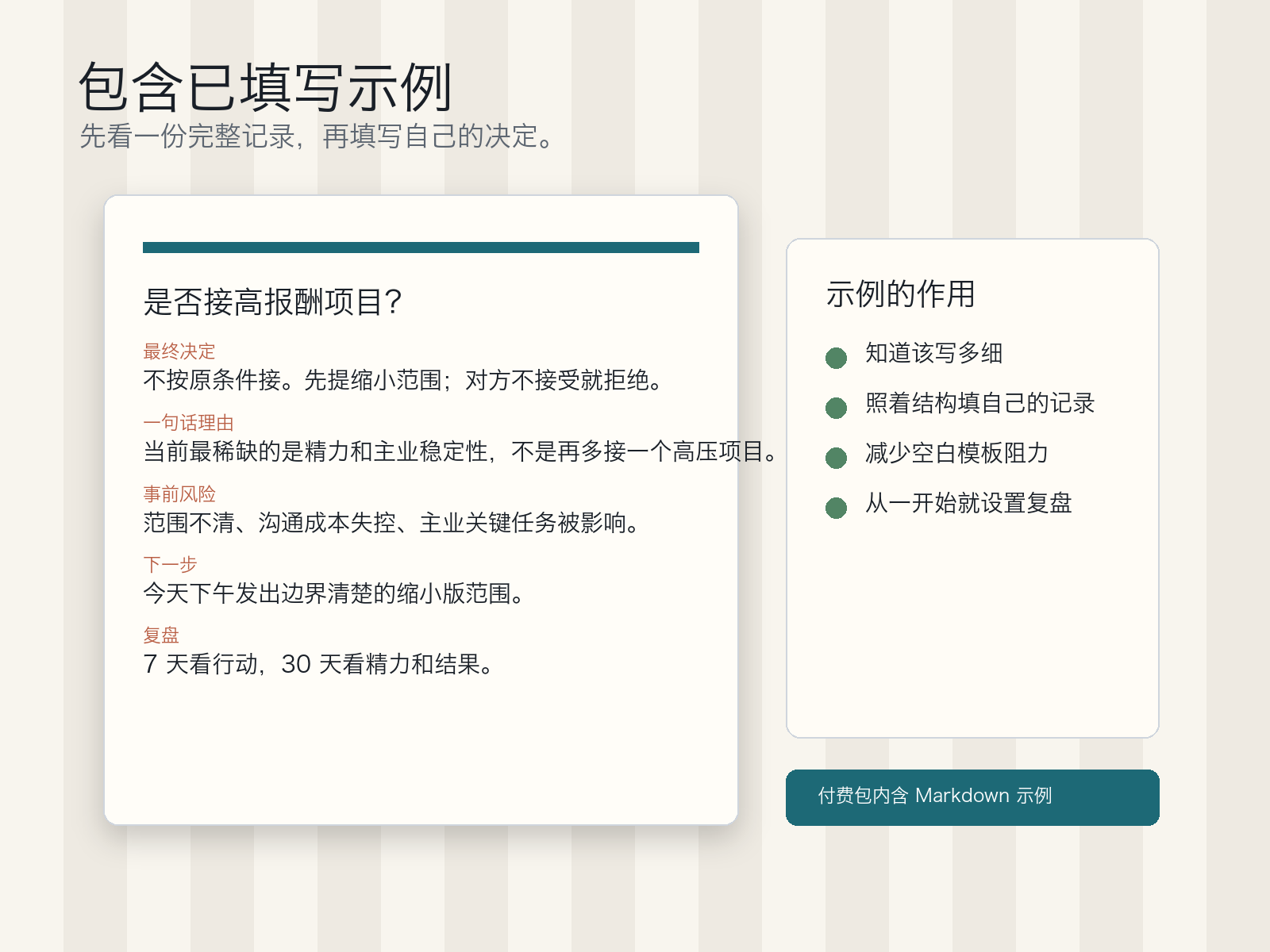Click the line starting '当前最稀缺的是精力和主业稳定性'

(462, 451)
